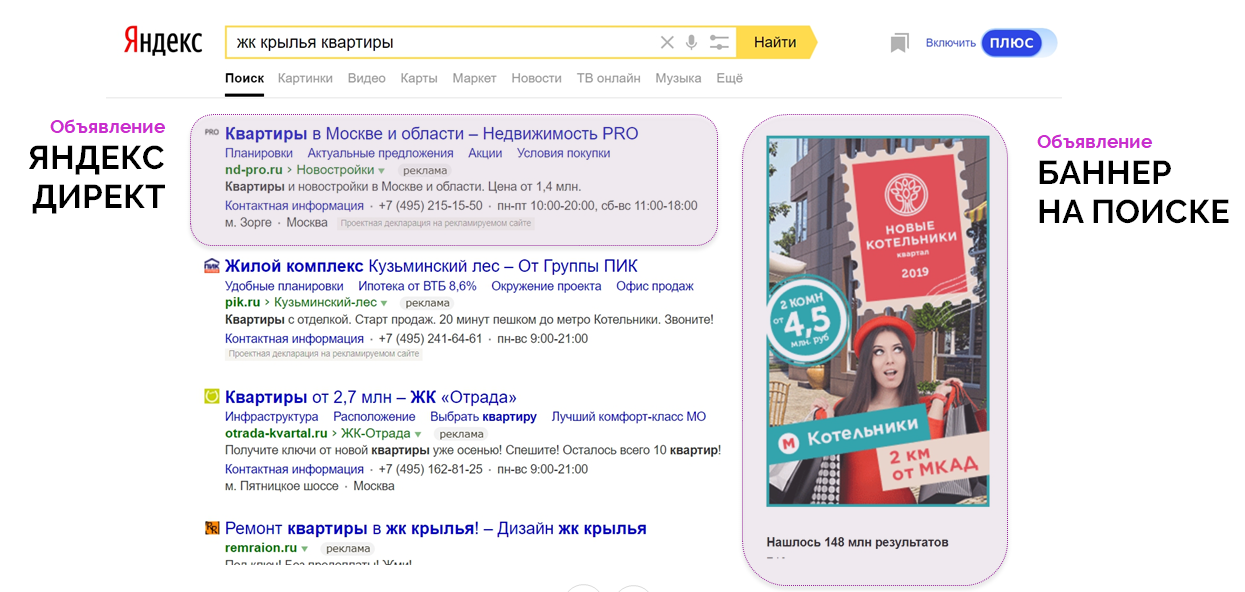Screen dimensions: 1245x592
Task: Click the Удобные планировки sitelink
Action: click(x=284, y=286)
